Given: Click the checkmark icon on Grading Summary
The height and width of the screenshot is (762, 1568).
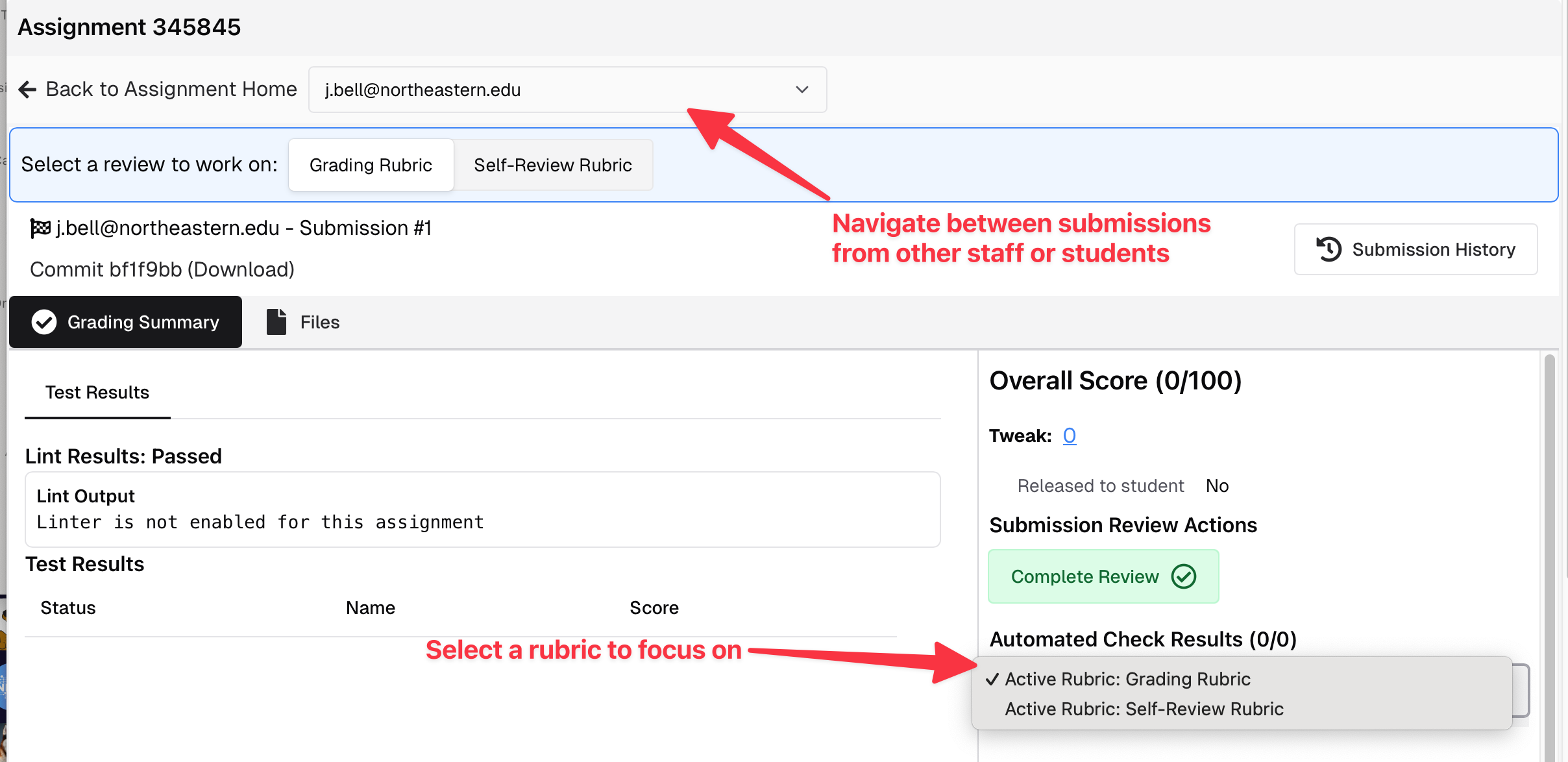Looking at the screenshot, I should click(x=43, y=321).
